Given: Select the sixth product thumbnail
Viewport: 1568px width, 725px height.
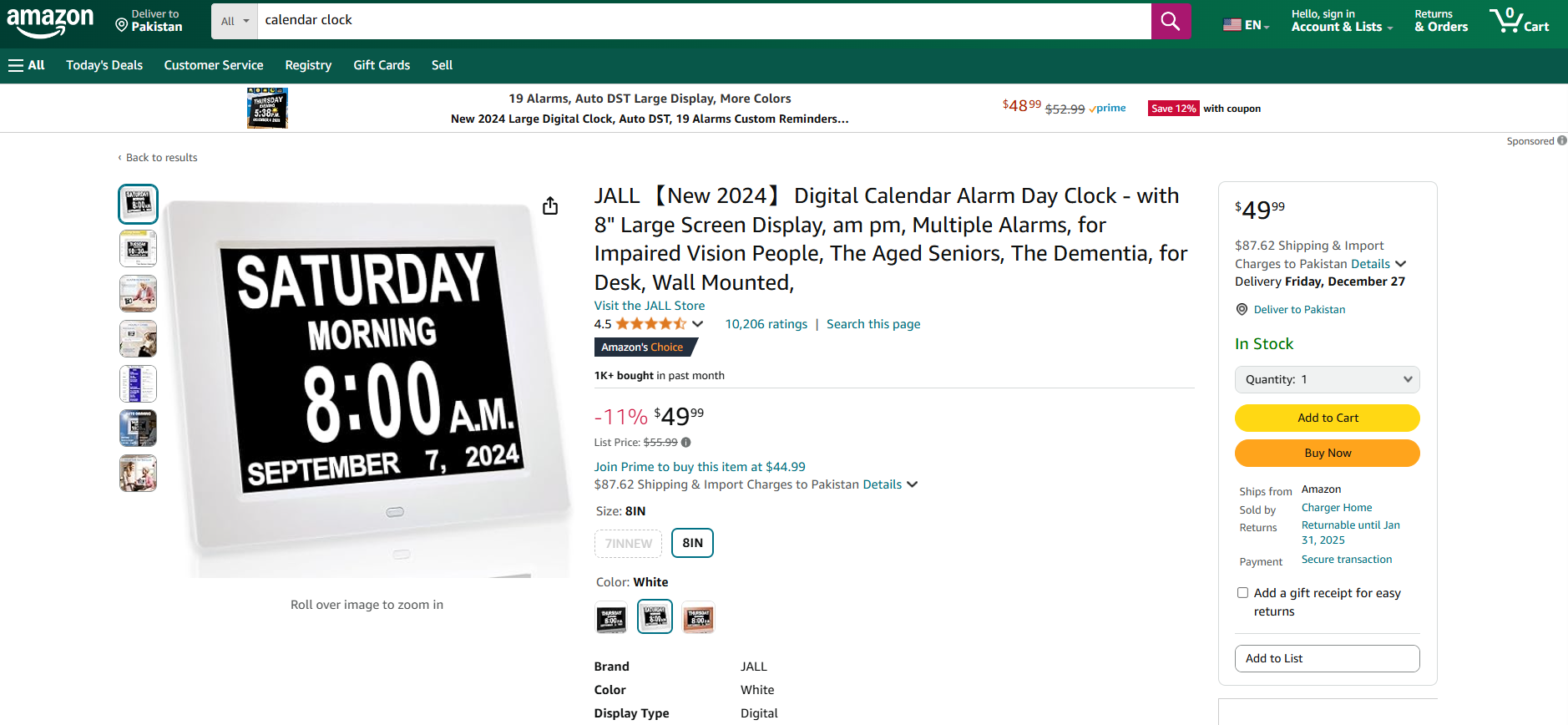Looking at the screenshot, I should click(138, 428).
